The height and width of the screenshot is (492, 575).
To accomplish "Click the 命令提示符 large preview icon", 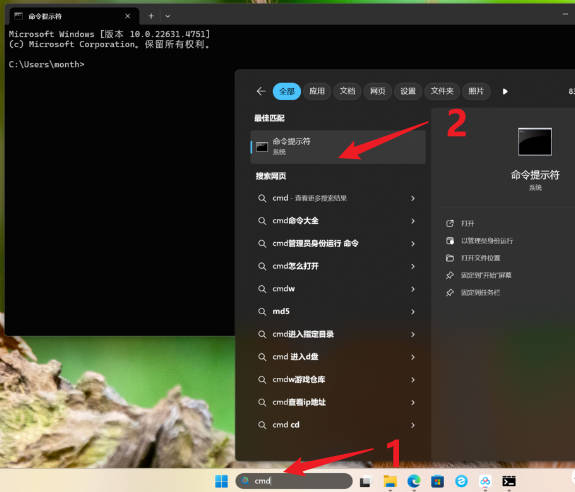I will point(535,142).
